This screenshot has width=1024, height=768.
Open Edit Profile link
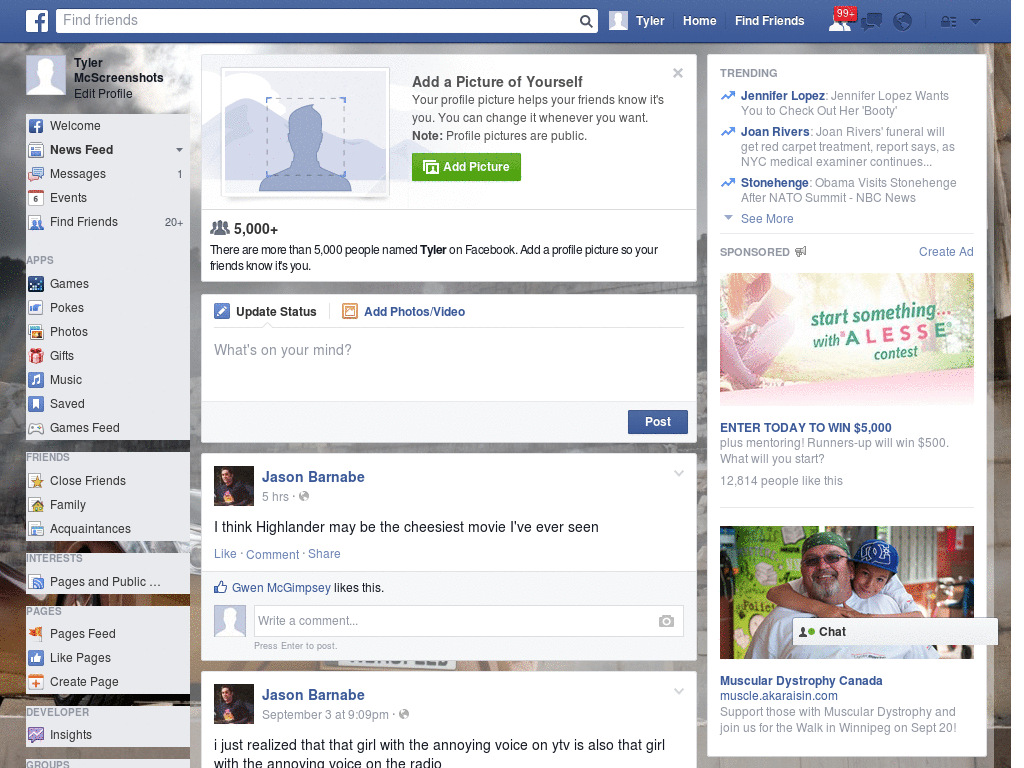[103, 94]
